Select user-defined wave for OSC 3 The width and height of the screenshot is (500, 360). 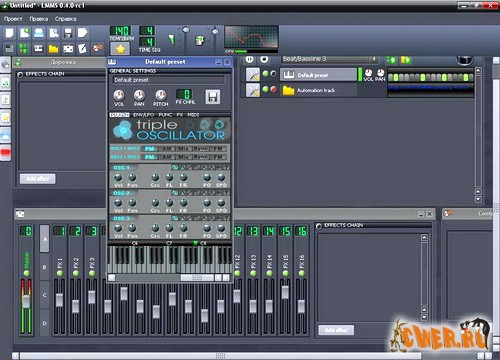tap(226, 218)
